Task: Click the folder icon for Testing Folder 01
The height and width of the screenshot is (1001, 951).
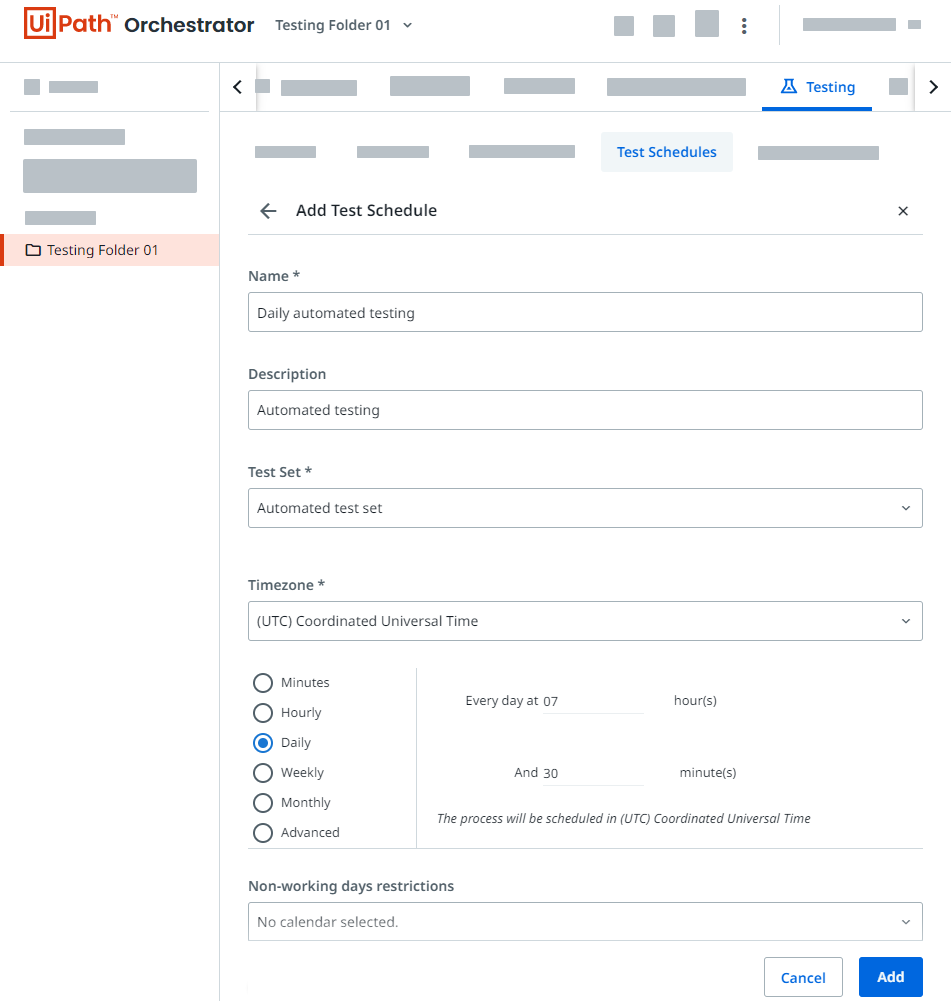Action: (x=33, y=250)
